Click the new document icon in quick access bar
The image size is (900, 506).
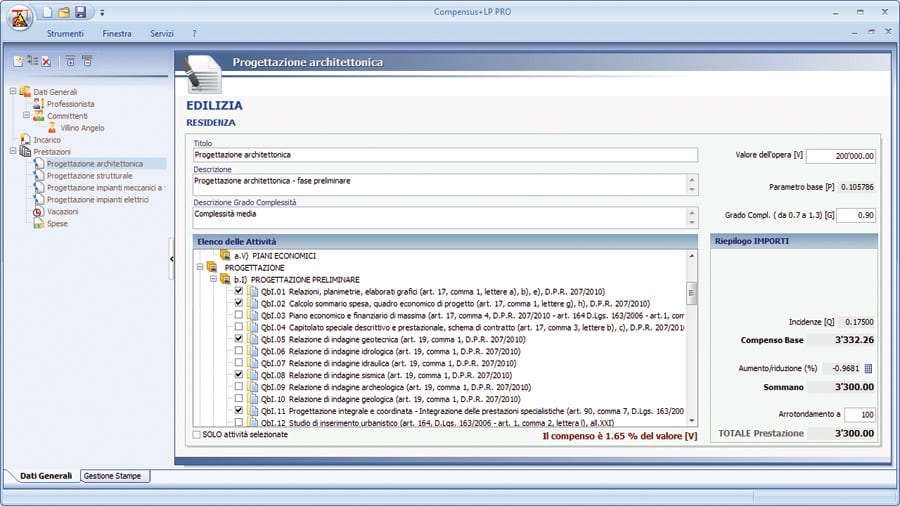click(x=48, y=13)
